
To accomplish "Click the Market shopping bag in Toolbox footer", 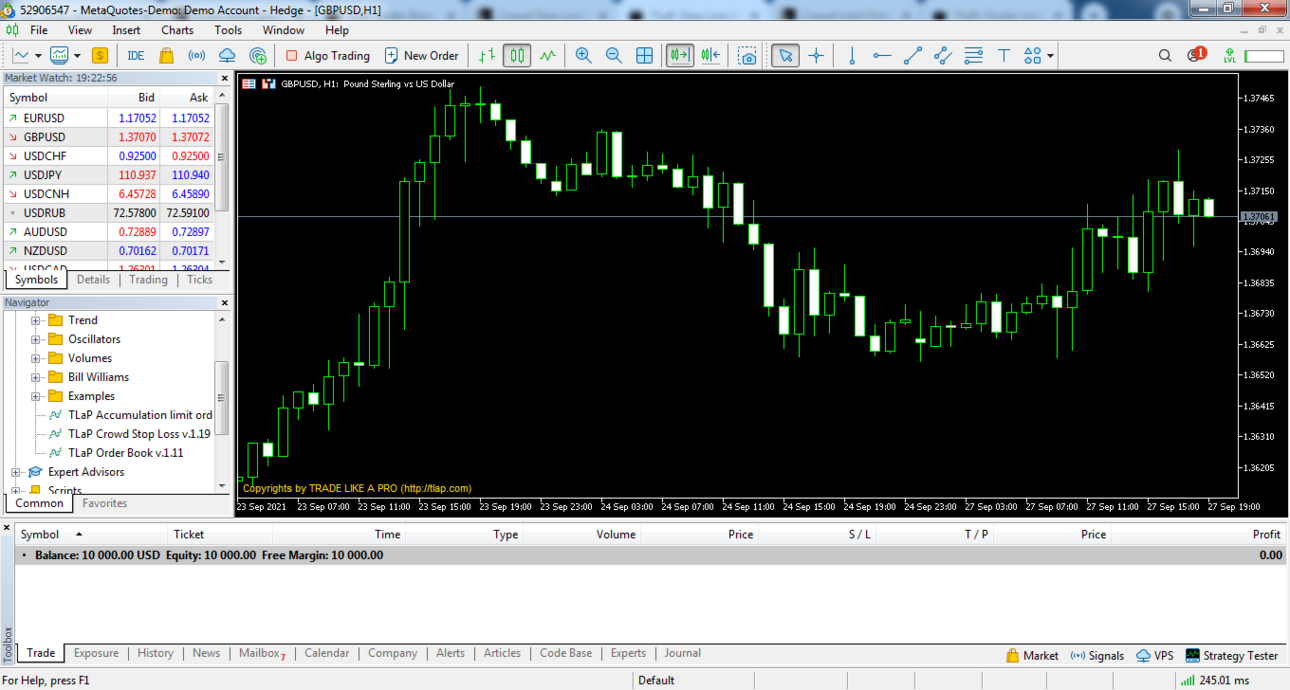I will (1013, 656).
